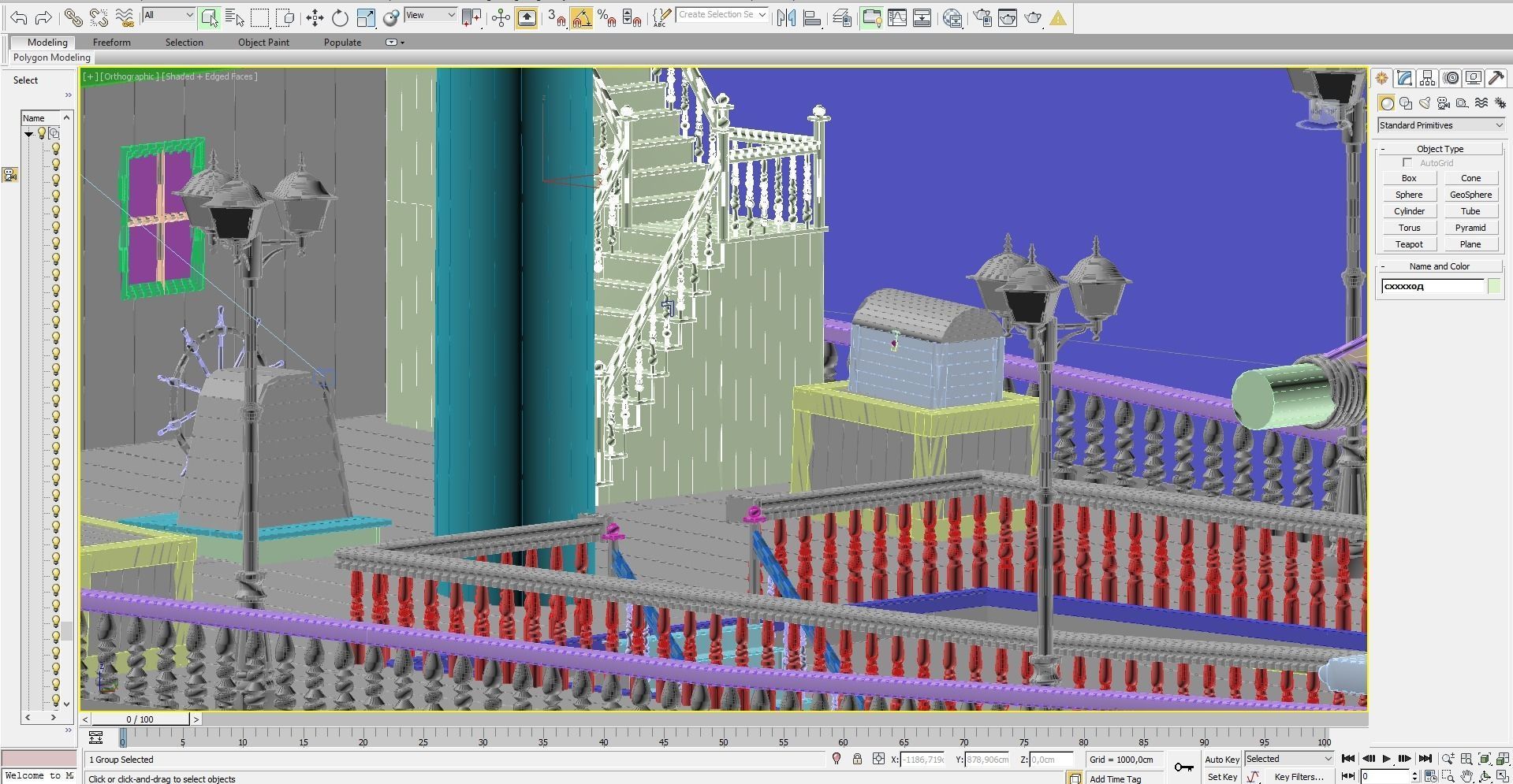Open the Select by Name list
1513x784 pixels.
click(234, 17)
